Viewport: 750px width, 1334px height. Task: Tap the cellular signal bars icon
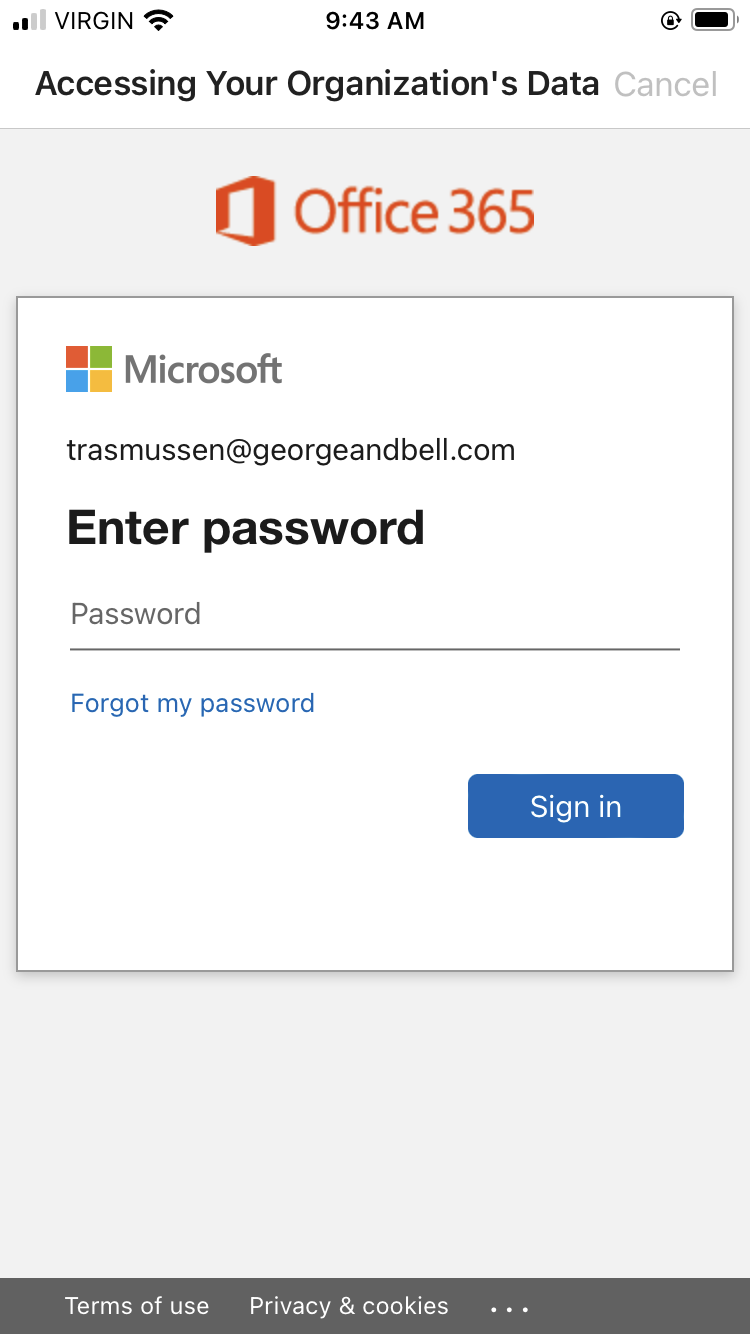coord(29,20)
